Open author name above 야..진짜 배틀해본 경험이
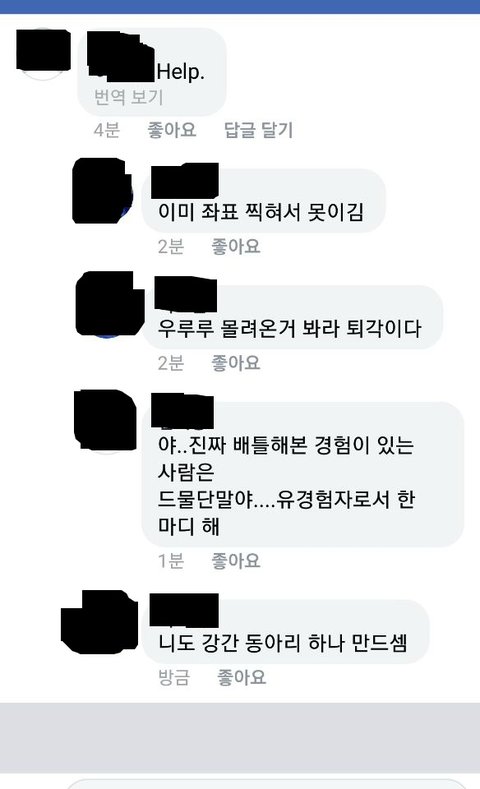Viewport: 480px width, 789px height. [x=182, y=412]
